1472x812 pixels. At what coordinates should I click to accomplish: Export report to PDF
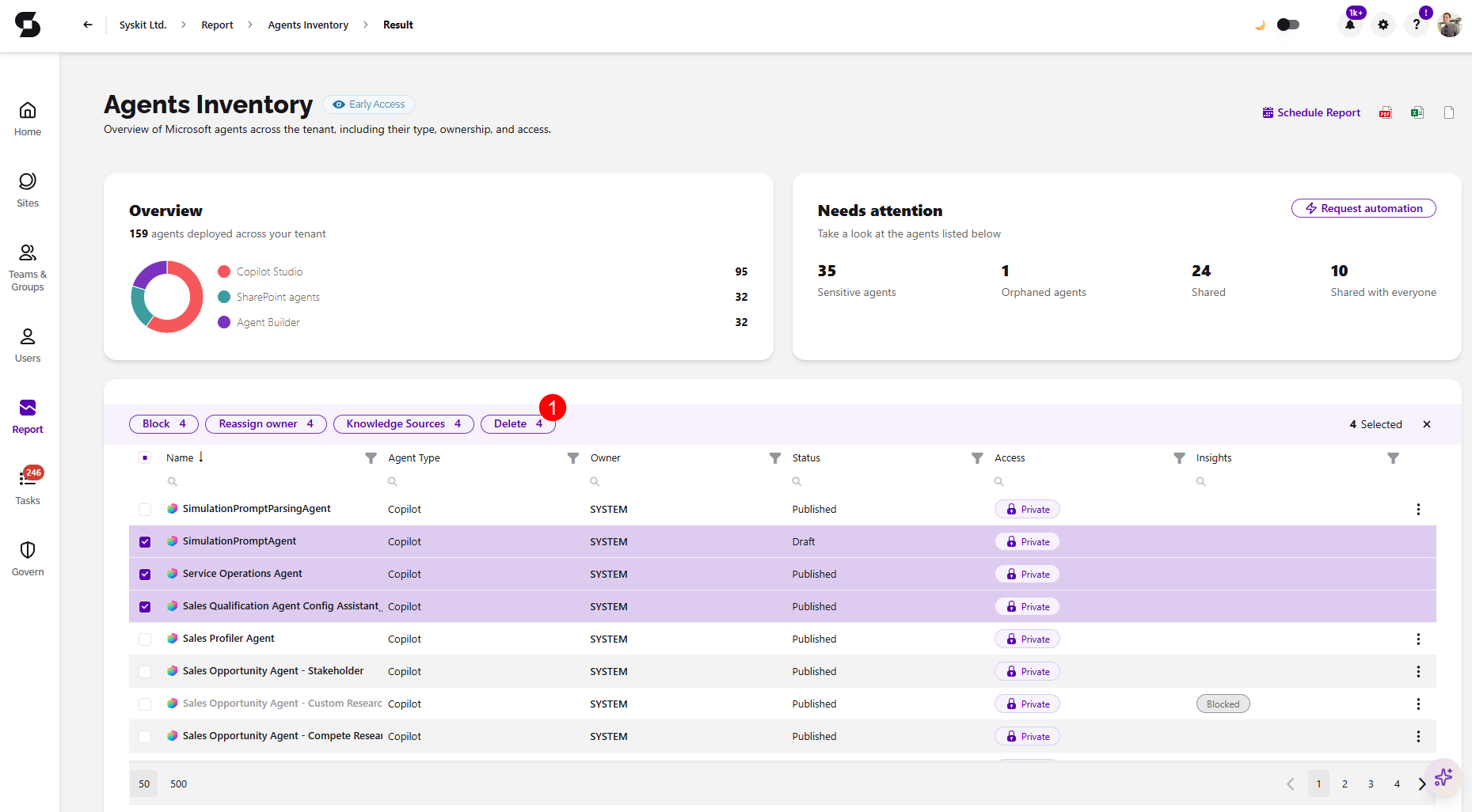(x=1386, y=112)
